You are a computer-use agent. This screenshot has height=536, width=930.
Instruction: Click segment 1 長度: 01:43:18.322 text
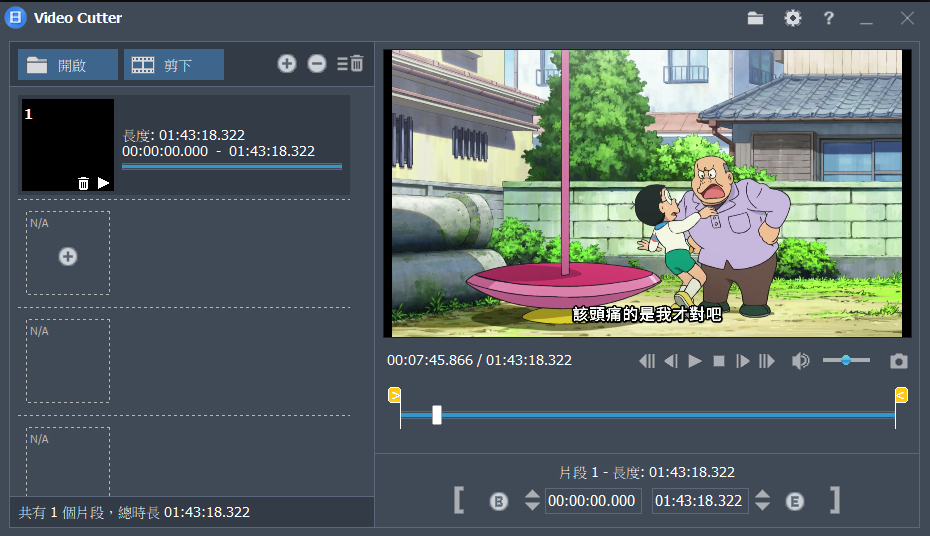click(x=184, y=135)
